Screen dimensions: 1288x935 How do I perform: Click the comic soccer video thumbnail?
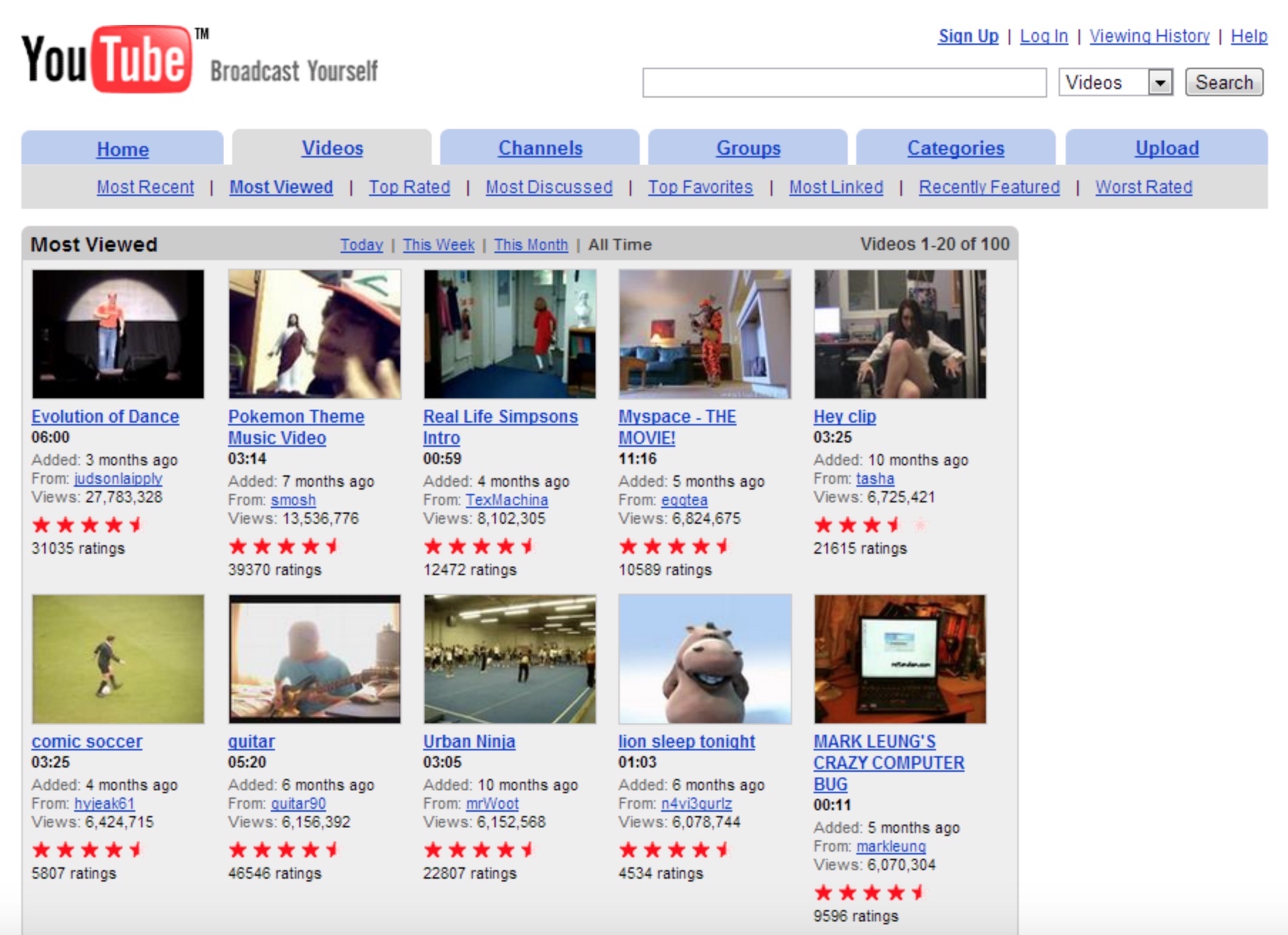point(118,659)
